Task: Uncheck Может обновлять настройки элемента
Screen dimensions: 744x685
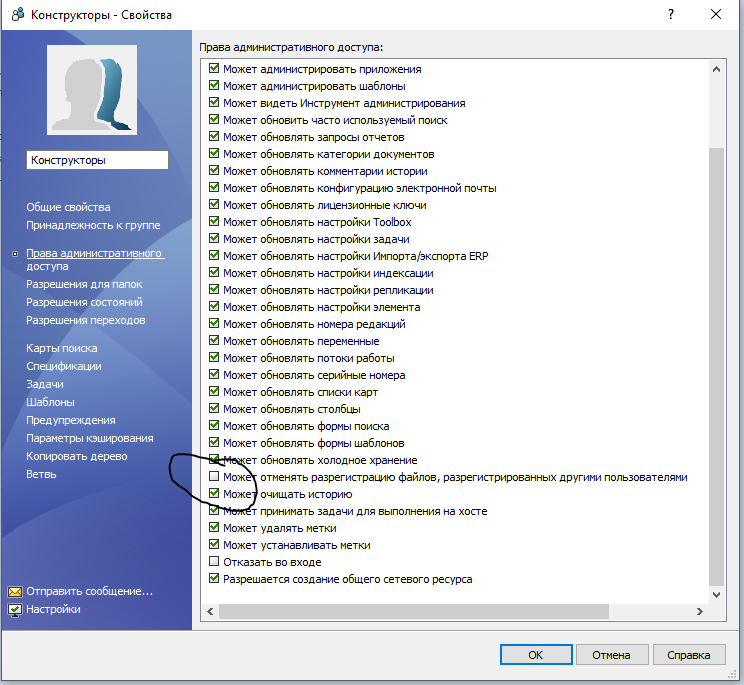Action: (214, 307)
